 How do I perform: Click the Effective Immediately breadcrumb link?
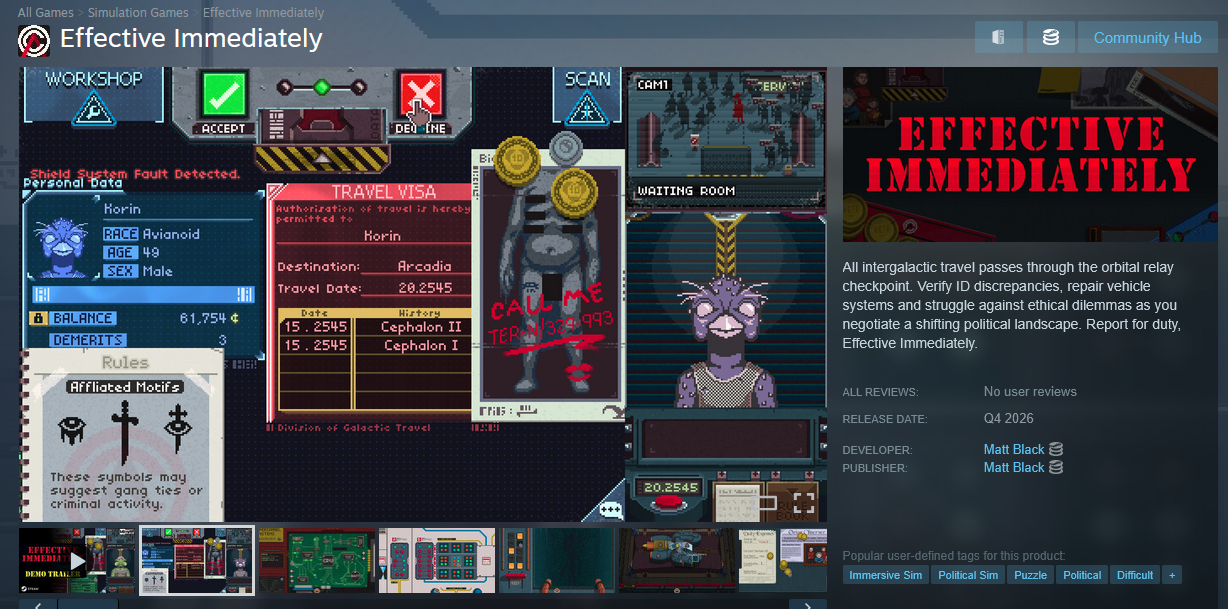[263, 13]
